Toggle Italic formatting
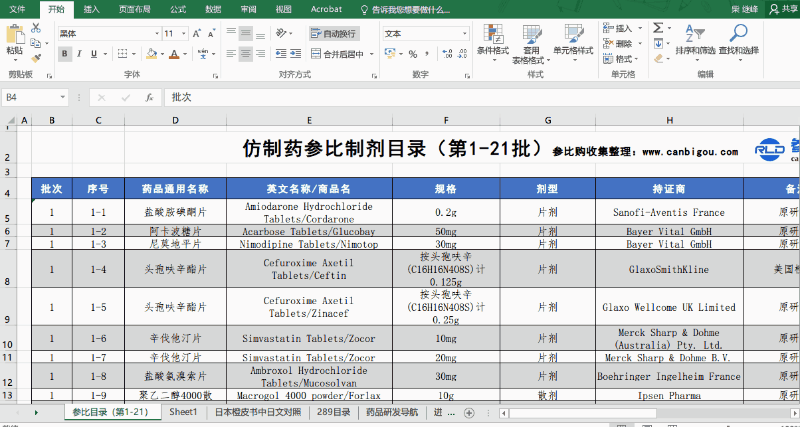The width and height of the screenshot is (800, 427). click(80, 54)
